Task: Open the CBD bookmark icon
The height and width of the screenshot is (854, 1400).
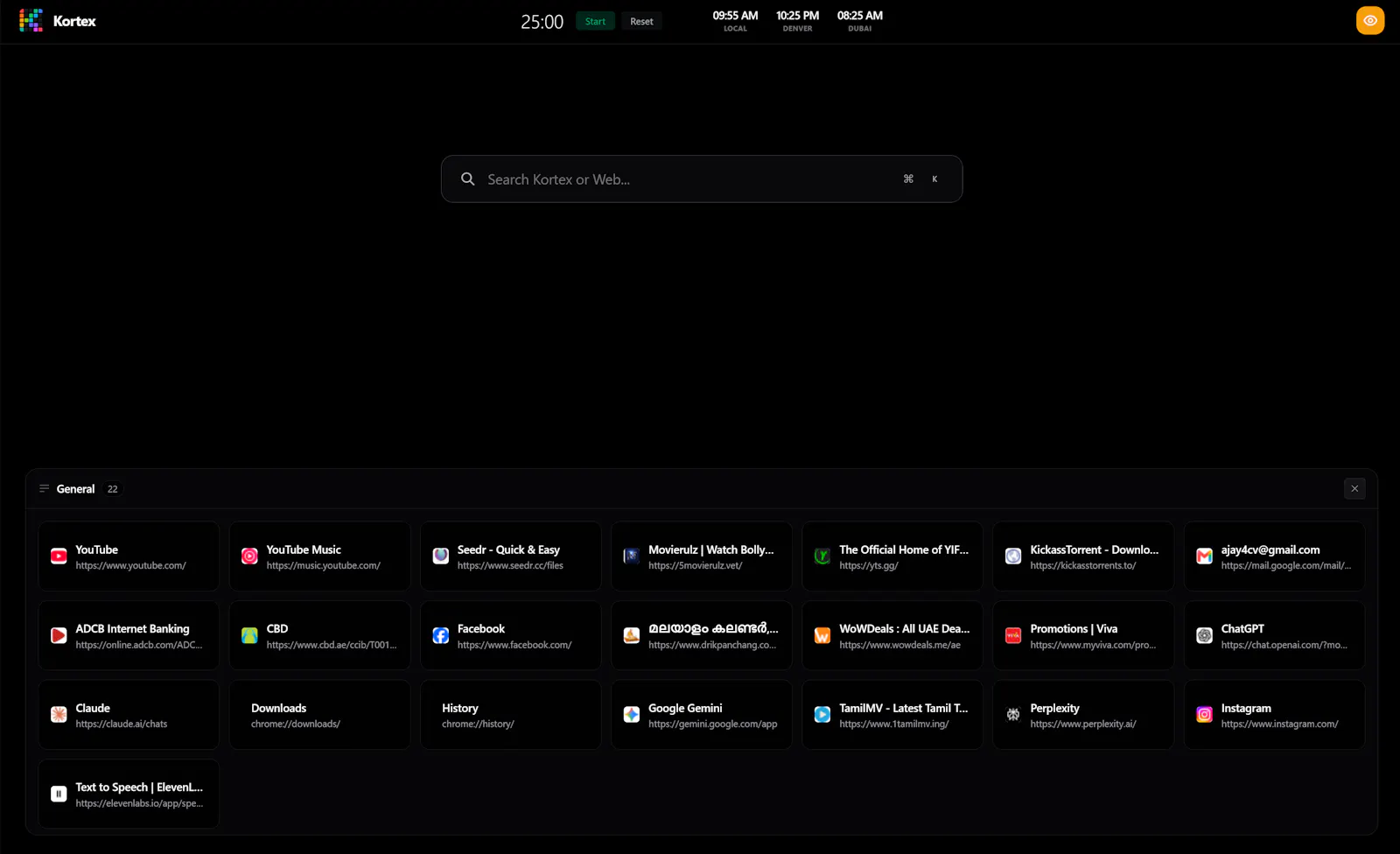Action: [249, 635]
